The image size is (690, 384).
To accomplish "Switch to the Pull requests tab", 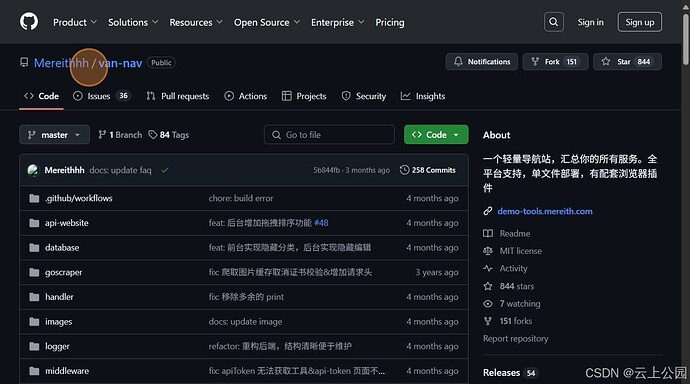I will (178, 96).
